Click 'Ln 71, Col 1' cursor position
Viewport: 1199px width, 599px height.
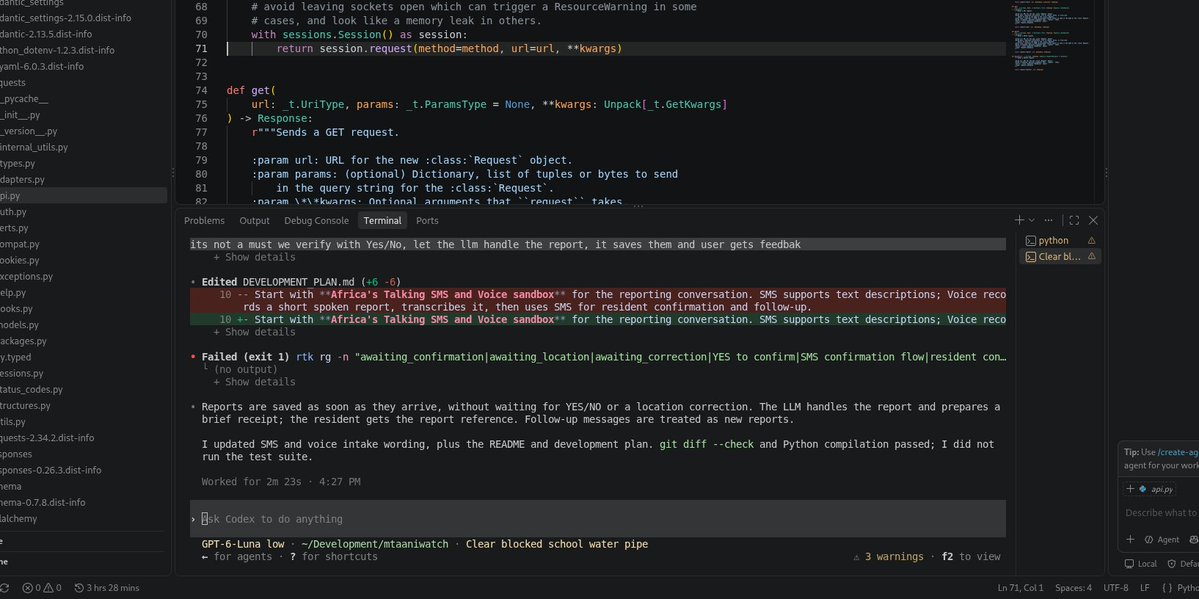tap(1020, 588)
